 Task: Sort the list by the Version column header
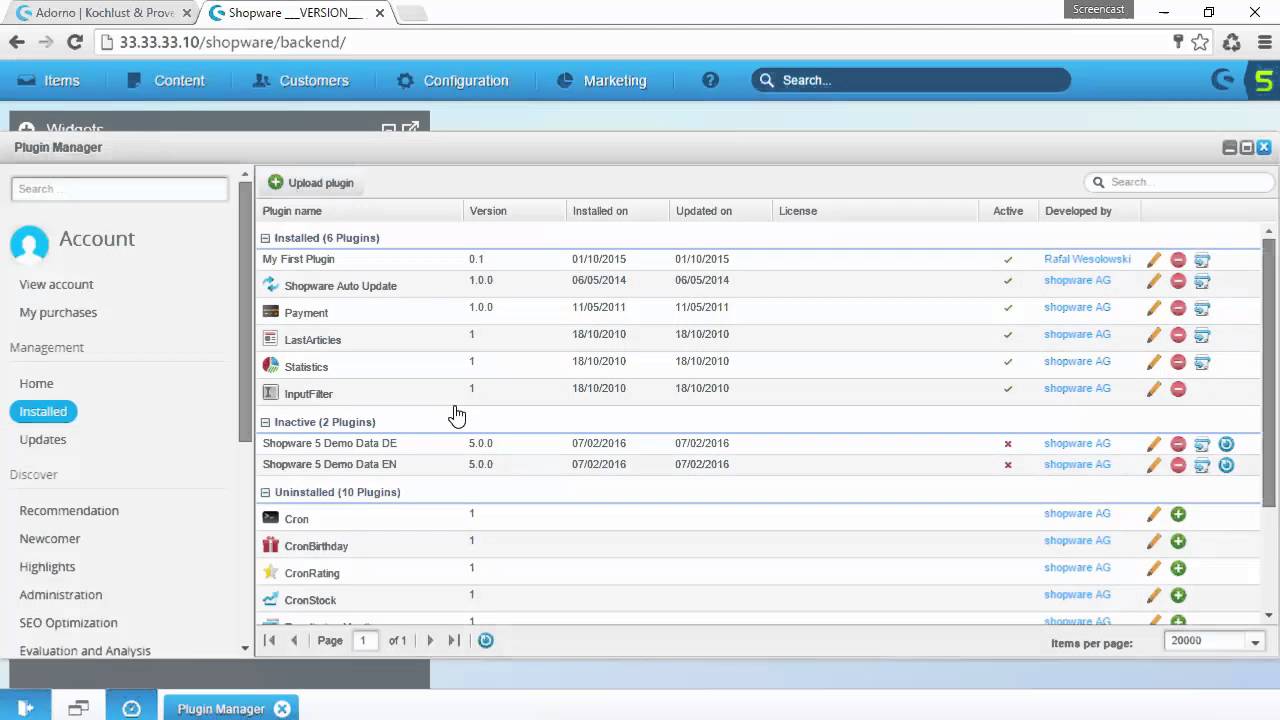[515, 211]
